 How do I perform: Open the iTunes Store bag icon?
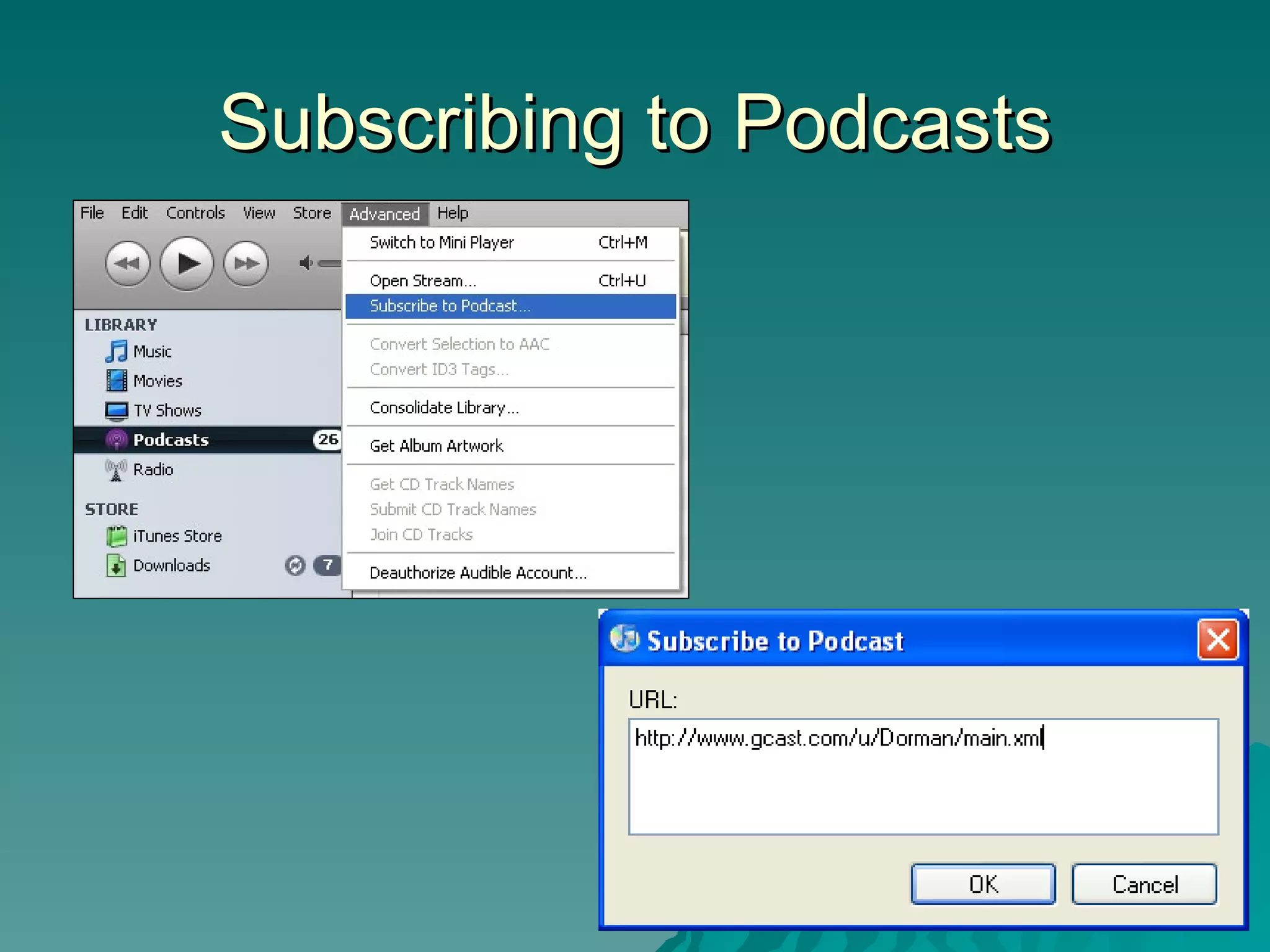pos(116,536)
